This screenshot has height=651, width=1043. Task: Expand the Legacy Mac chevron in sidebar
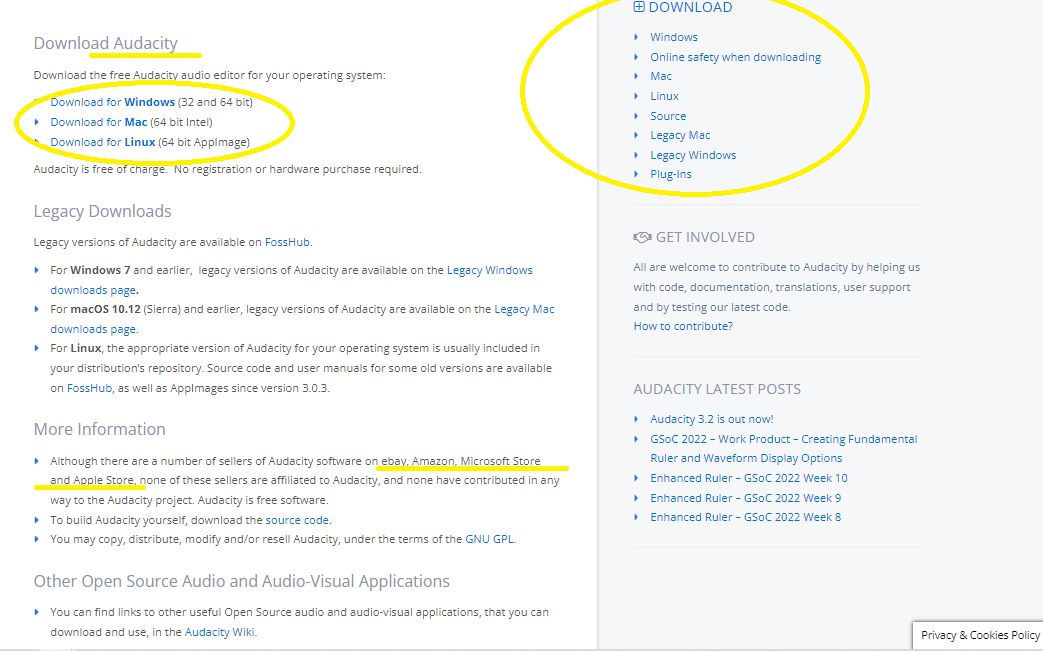[636, 135]
